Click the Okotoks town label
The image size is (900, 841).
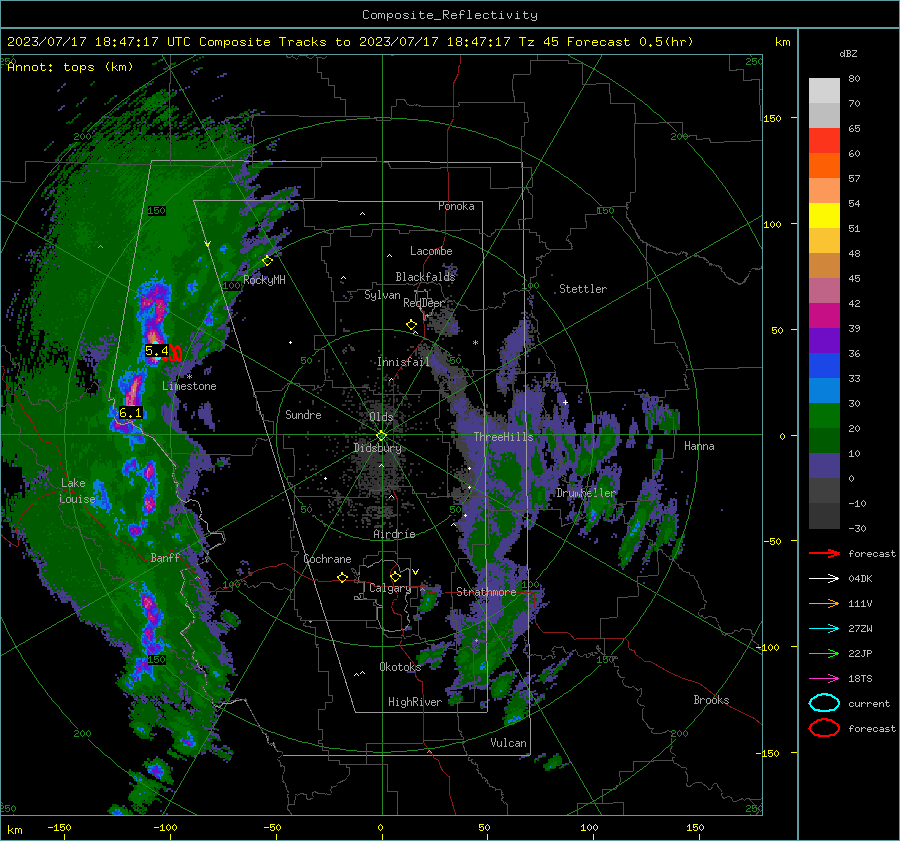click(400, 667)
